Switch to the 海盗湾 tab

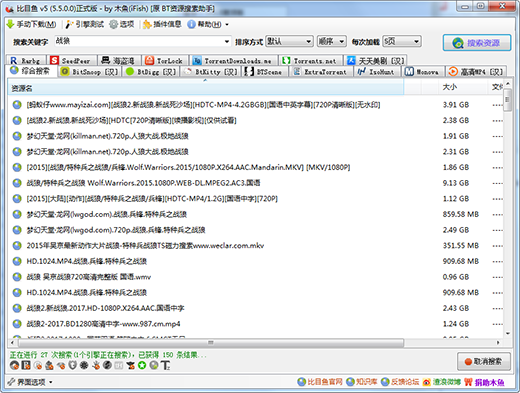point(119,61)
